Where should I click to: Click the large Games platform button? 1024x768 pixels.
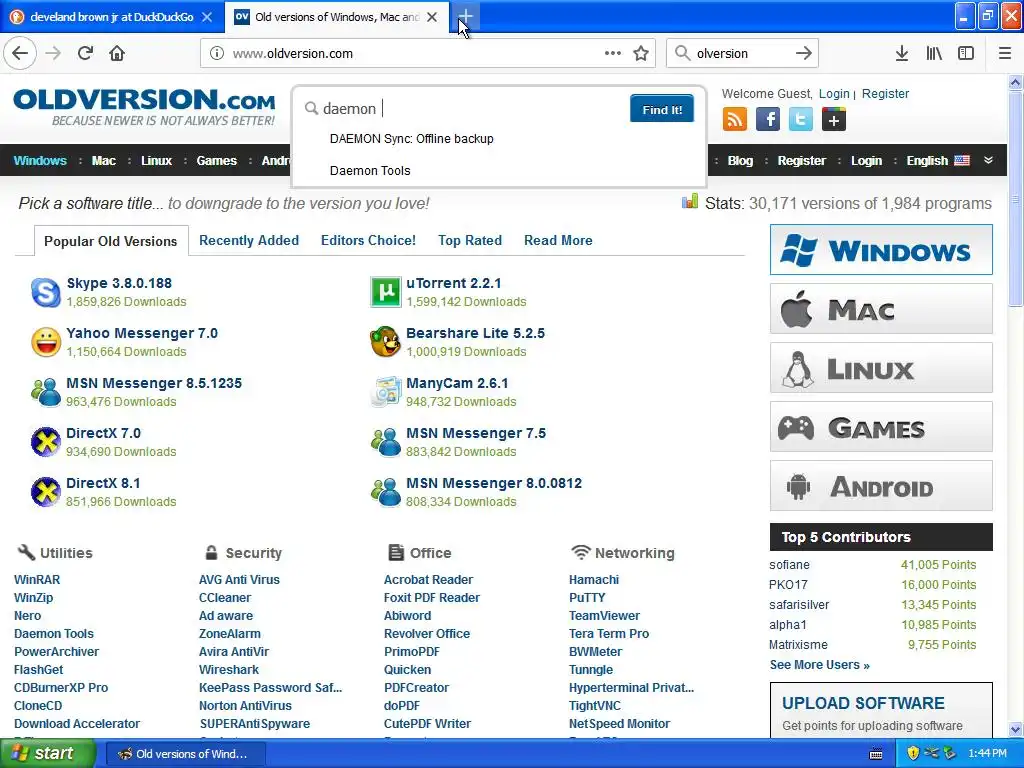(x=881, y=427)
